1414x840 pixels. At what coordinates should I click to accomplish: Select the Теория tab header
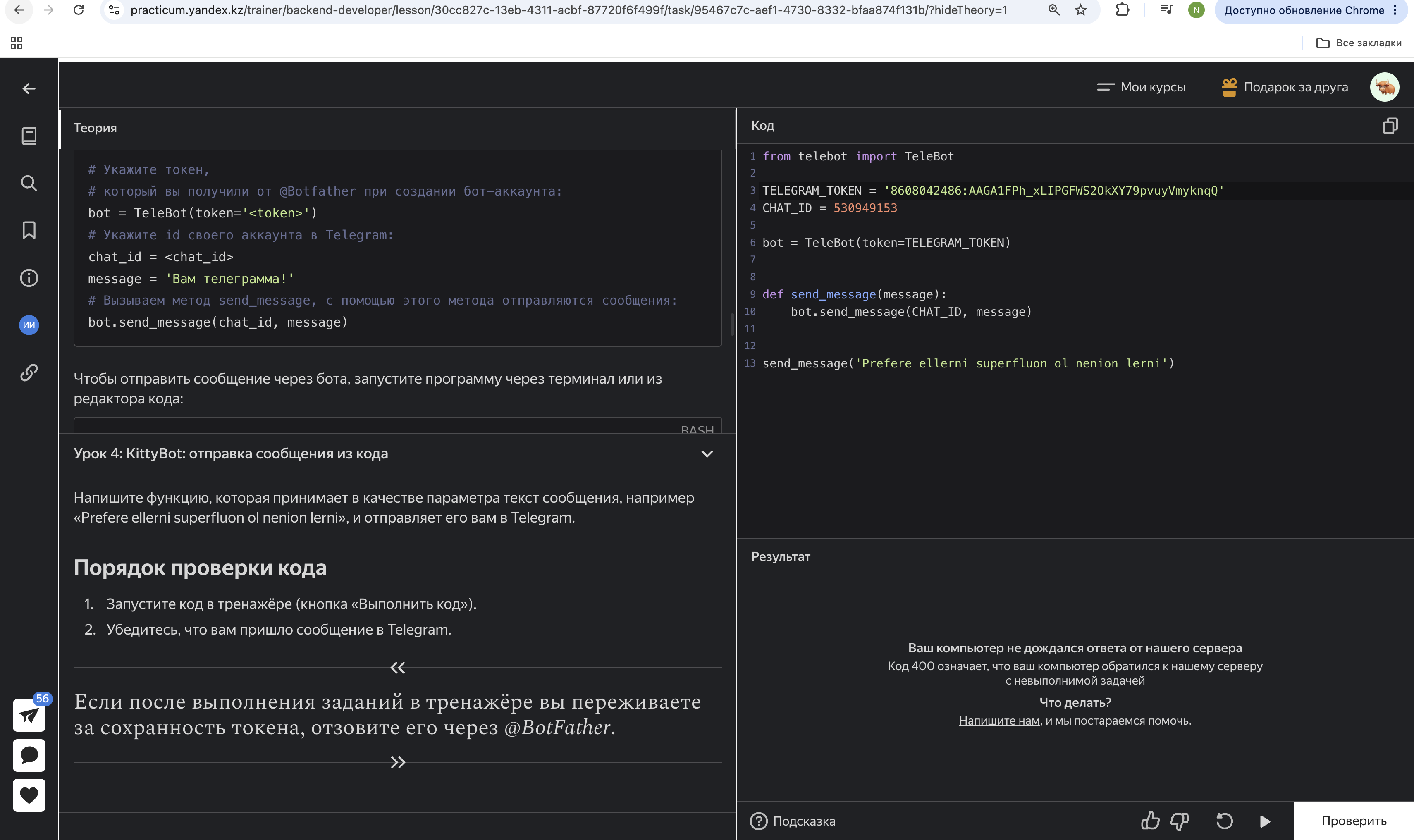pyautogui.click(x=95, y=128)
